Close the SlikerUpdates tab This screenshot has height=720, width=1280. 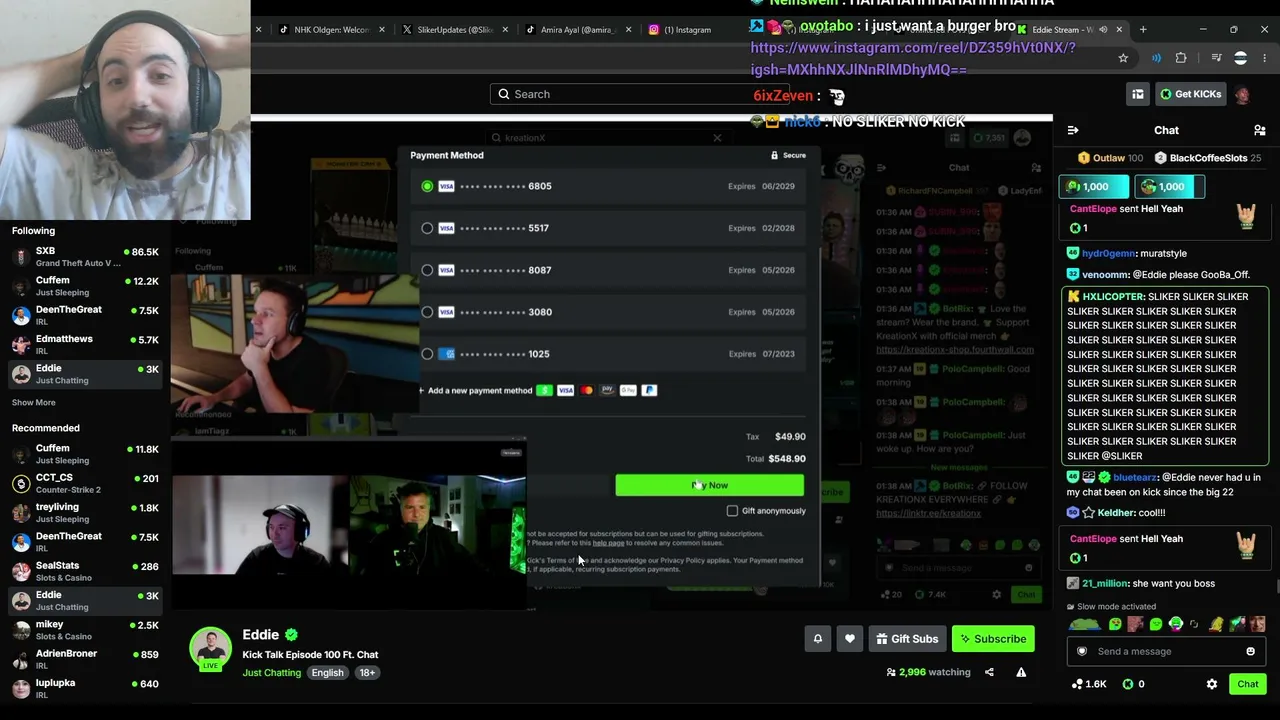click(x=504, y=30)
